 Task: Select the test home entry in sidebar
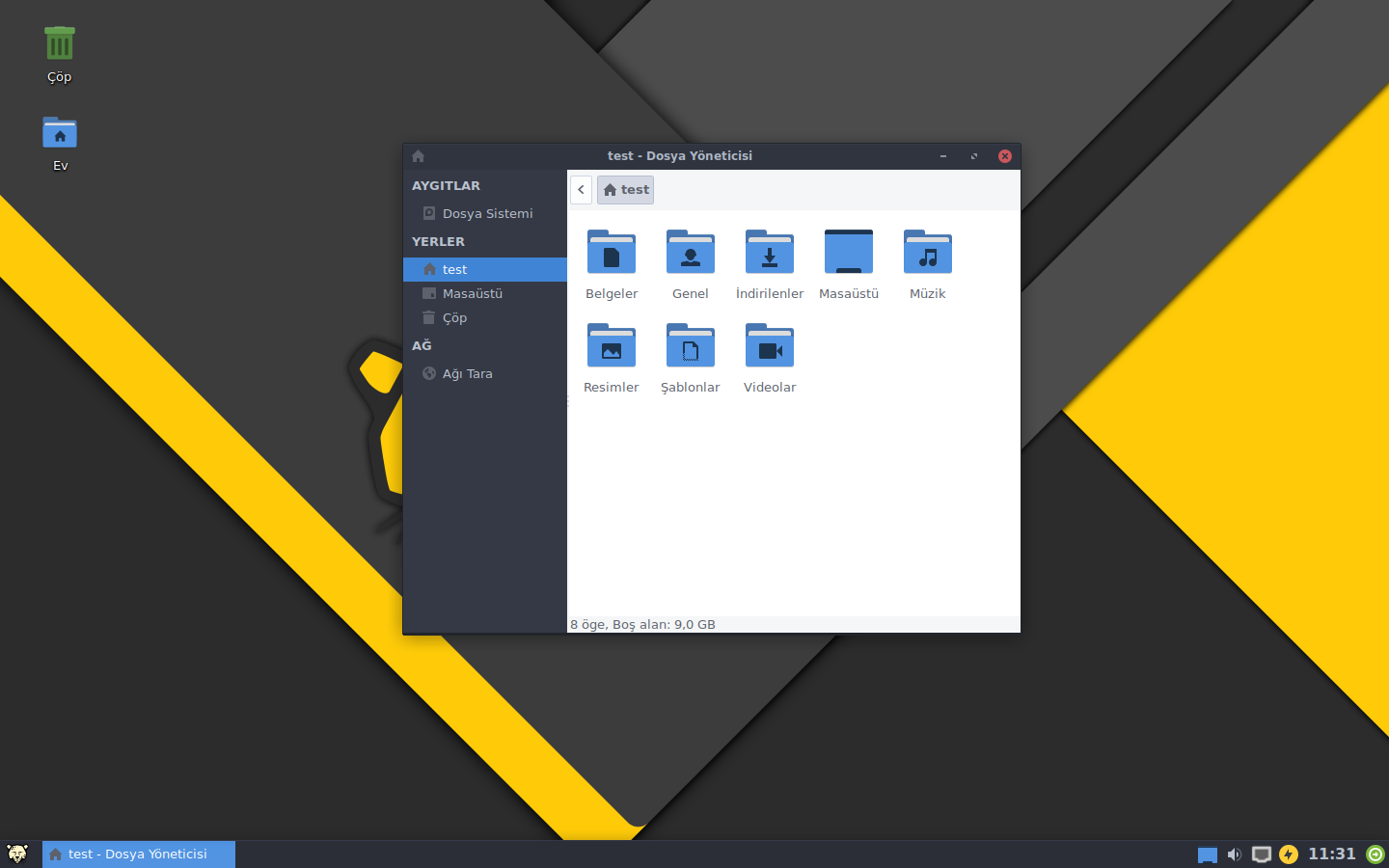pyautogui.click(x=485, y=269)
